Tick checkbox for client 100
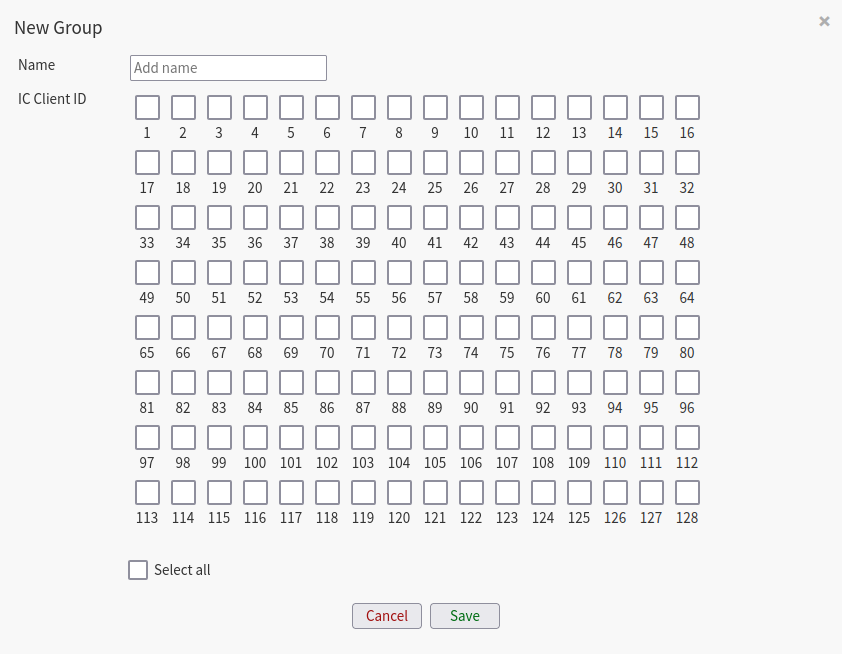The image size is (842, 654). point(255,438)
